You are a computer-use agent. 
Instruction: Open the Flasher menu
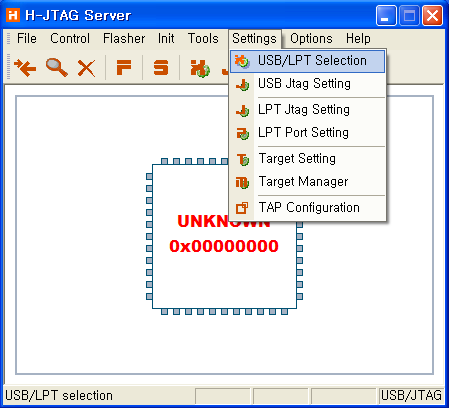tap(124, 38)
